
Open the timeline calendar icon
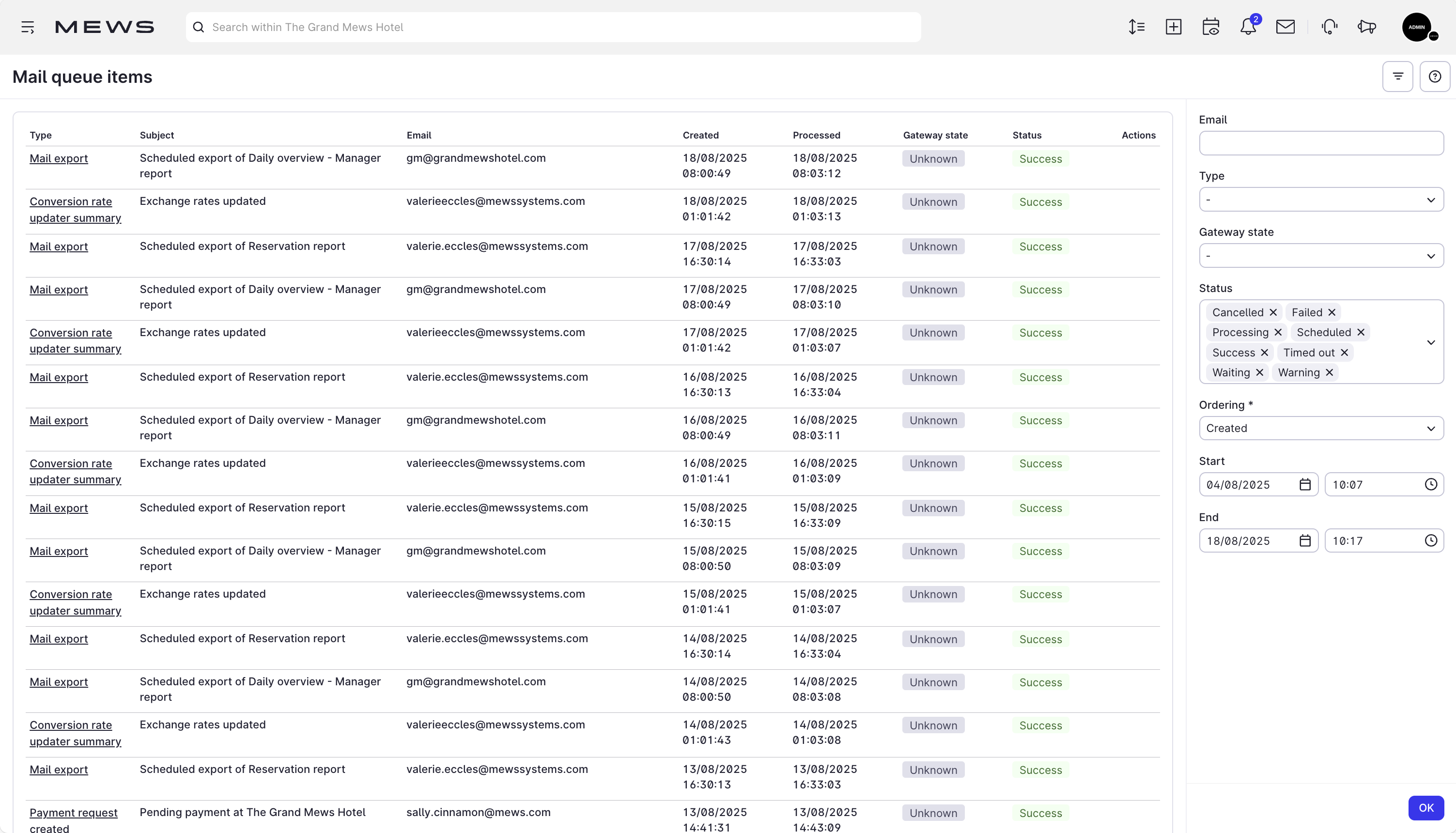pos(1210,27)
